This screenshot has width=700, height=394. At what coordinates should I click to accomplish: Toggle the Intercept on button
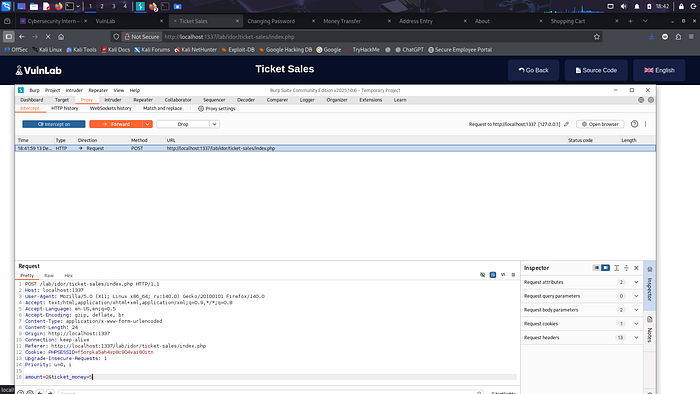pyautogui.click(x=54, y=124)
